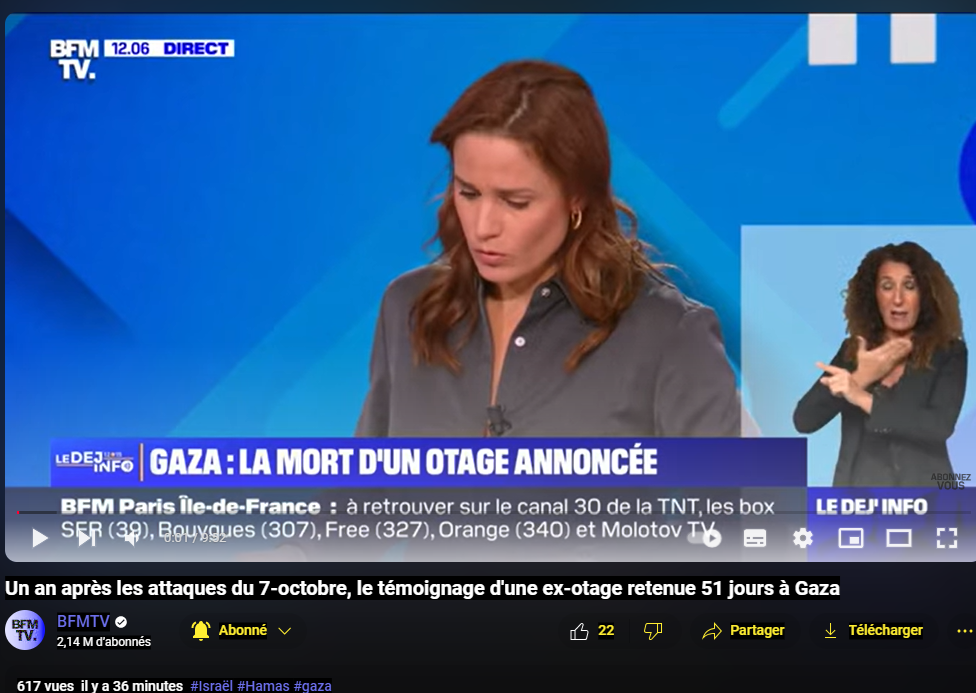Open the BFMTV channel avatar

pyautogui.click(x=25, y=630)
